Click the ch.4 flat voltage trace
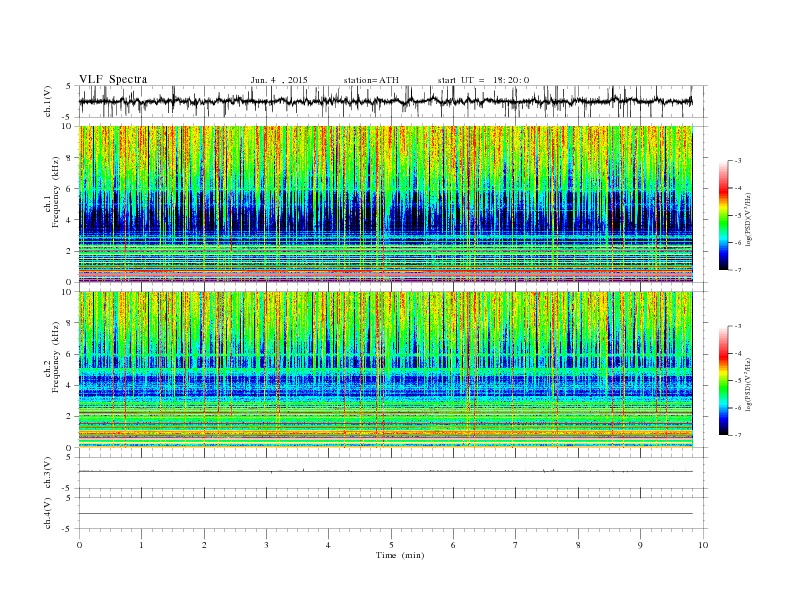Image resolution: width=792 pixels, height=612 pixels. point(386,514)
